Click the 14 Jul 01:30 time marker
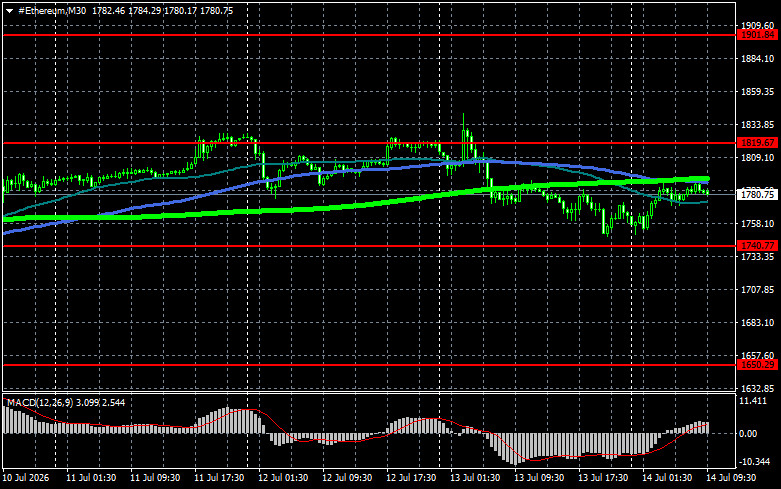 pyautogui.click(x=667, y=478)
